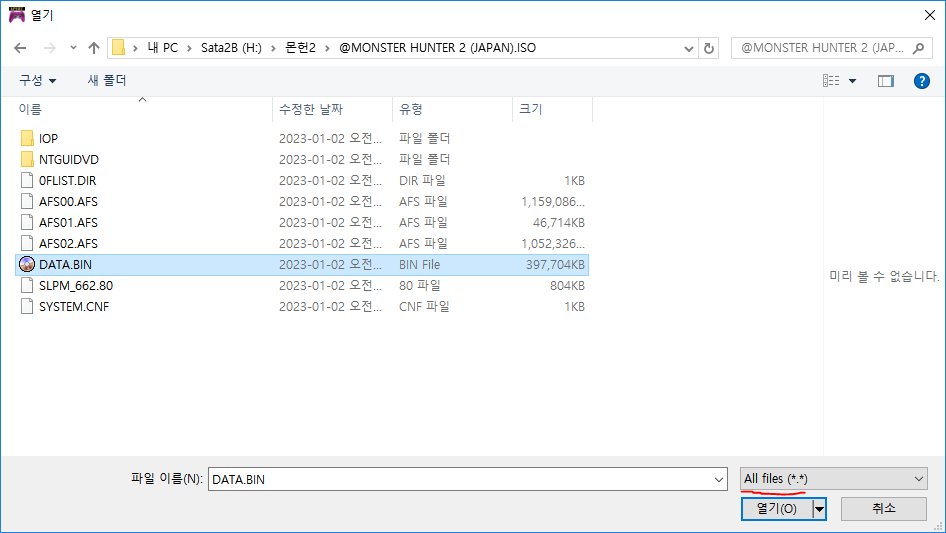Click the 열기(O) open button
Viewport: 946px width, 533px height.
pyautogui.click(x=777, y=509)
